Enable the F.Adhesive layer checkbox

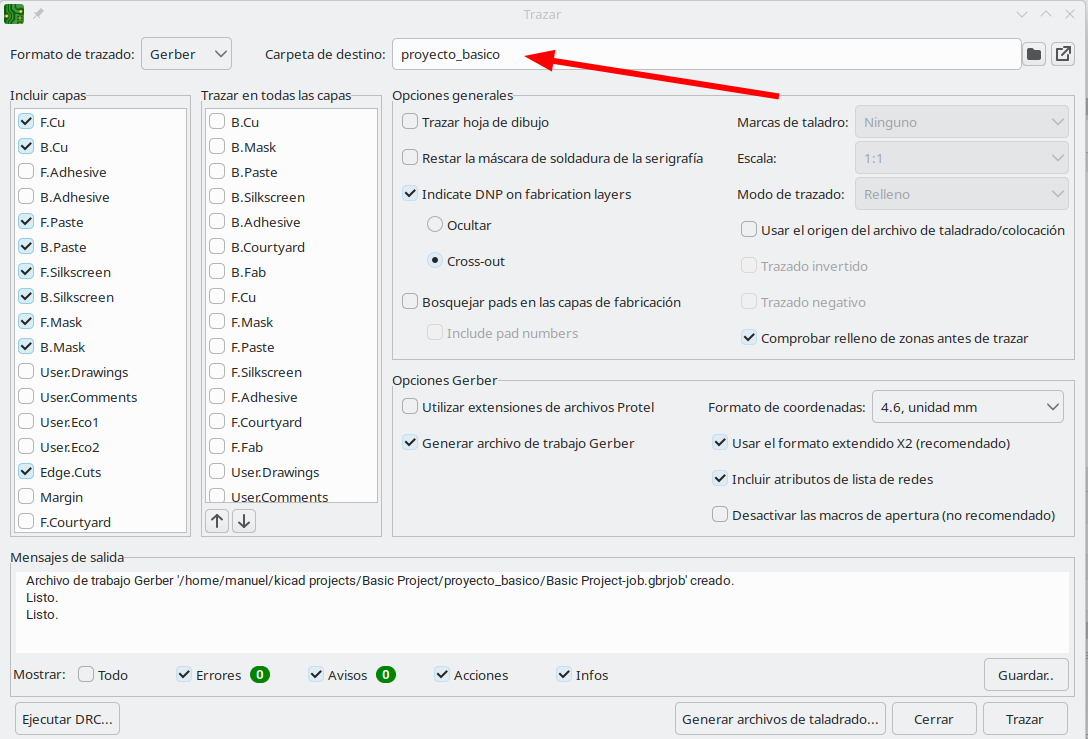(26, 172)
